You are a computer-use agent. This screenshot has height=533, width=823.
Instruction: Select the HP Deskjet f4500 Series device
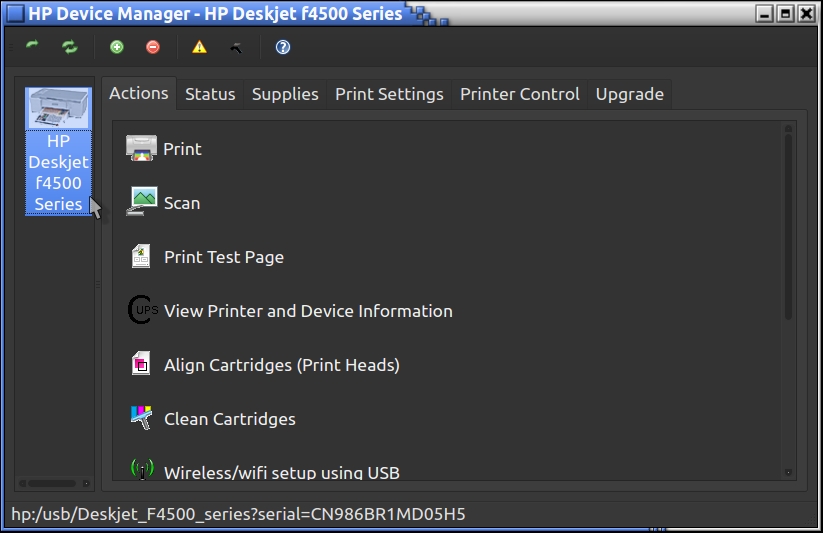pos(58,151)
